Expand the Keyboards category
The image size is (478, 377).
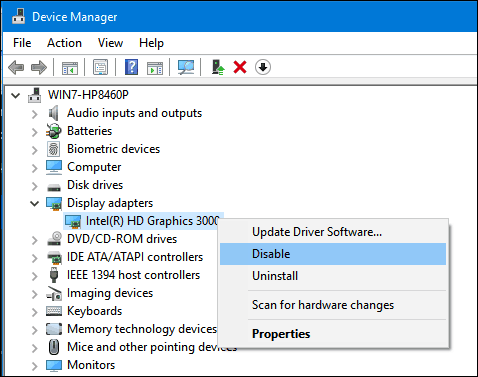point(34,311)
